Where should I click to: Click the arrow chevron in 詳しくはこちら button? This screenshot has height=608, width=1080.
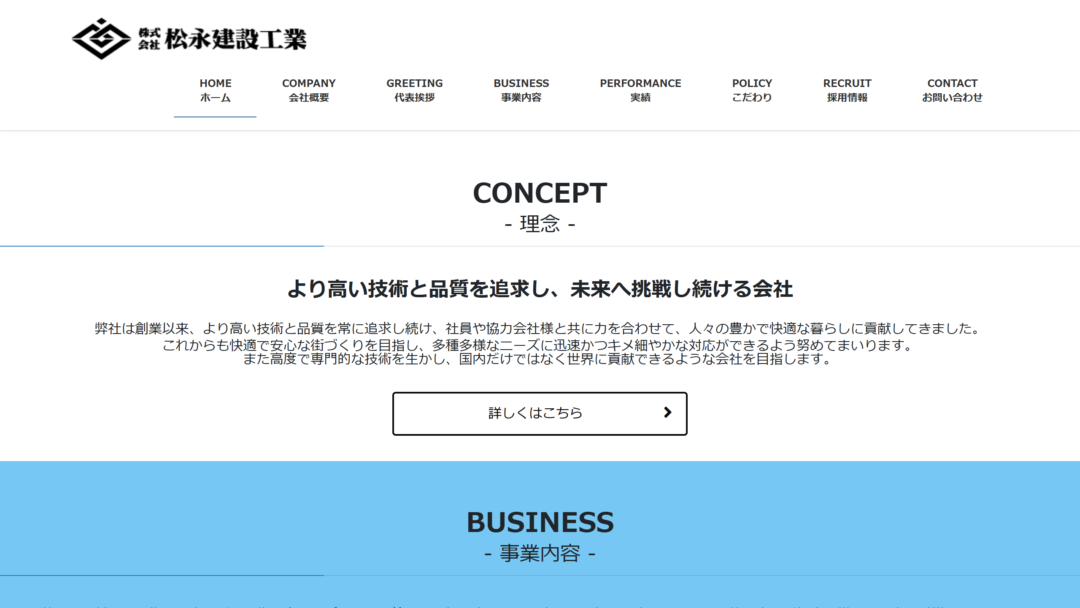[x=667, y=412]
